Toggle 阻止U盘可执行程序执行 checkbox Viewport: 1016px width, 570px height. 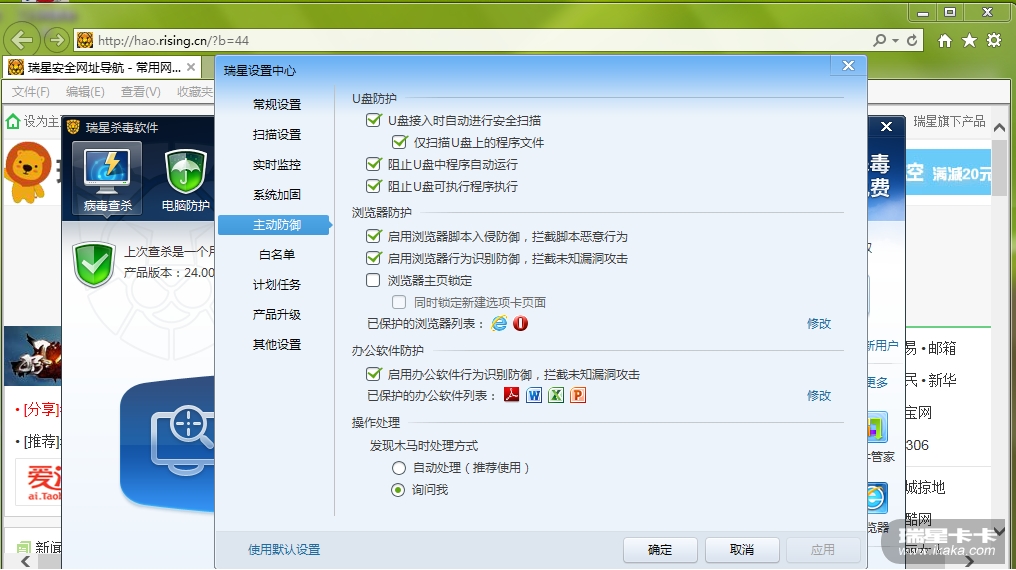pos(373,186)
